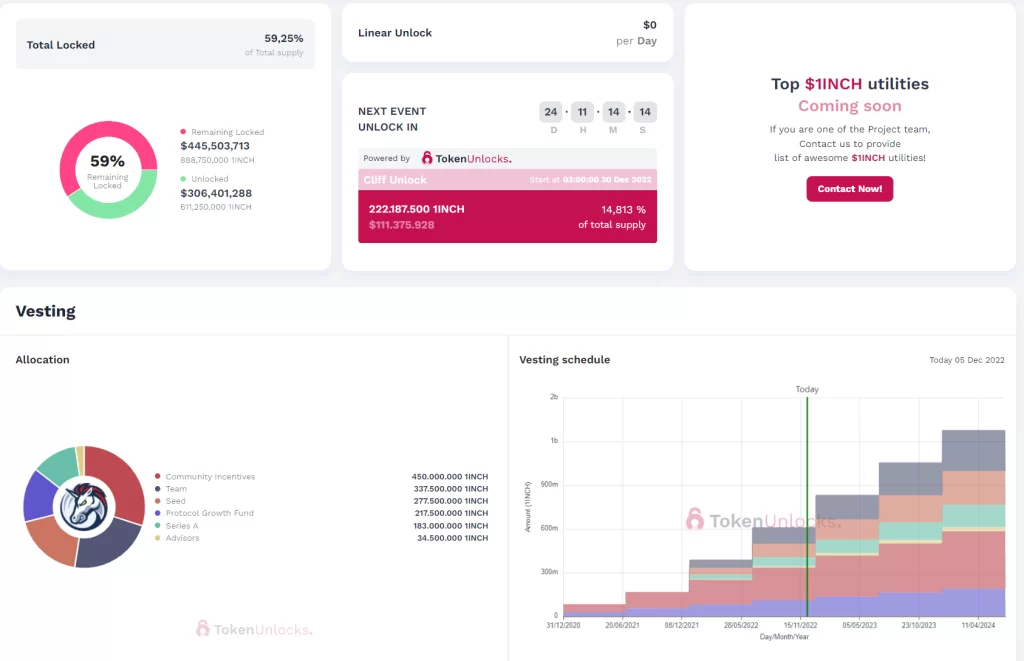Click the TokenUnlocks watermark on vesting chart

coord(762,520)
